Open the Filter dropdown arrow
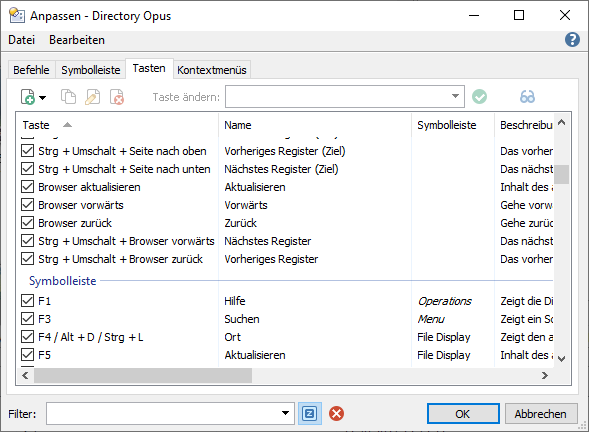The width and height of the screenshot is (589, 432). pos(285,413)
